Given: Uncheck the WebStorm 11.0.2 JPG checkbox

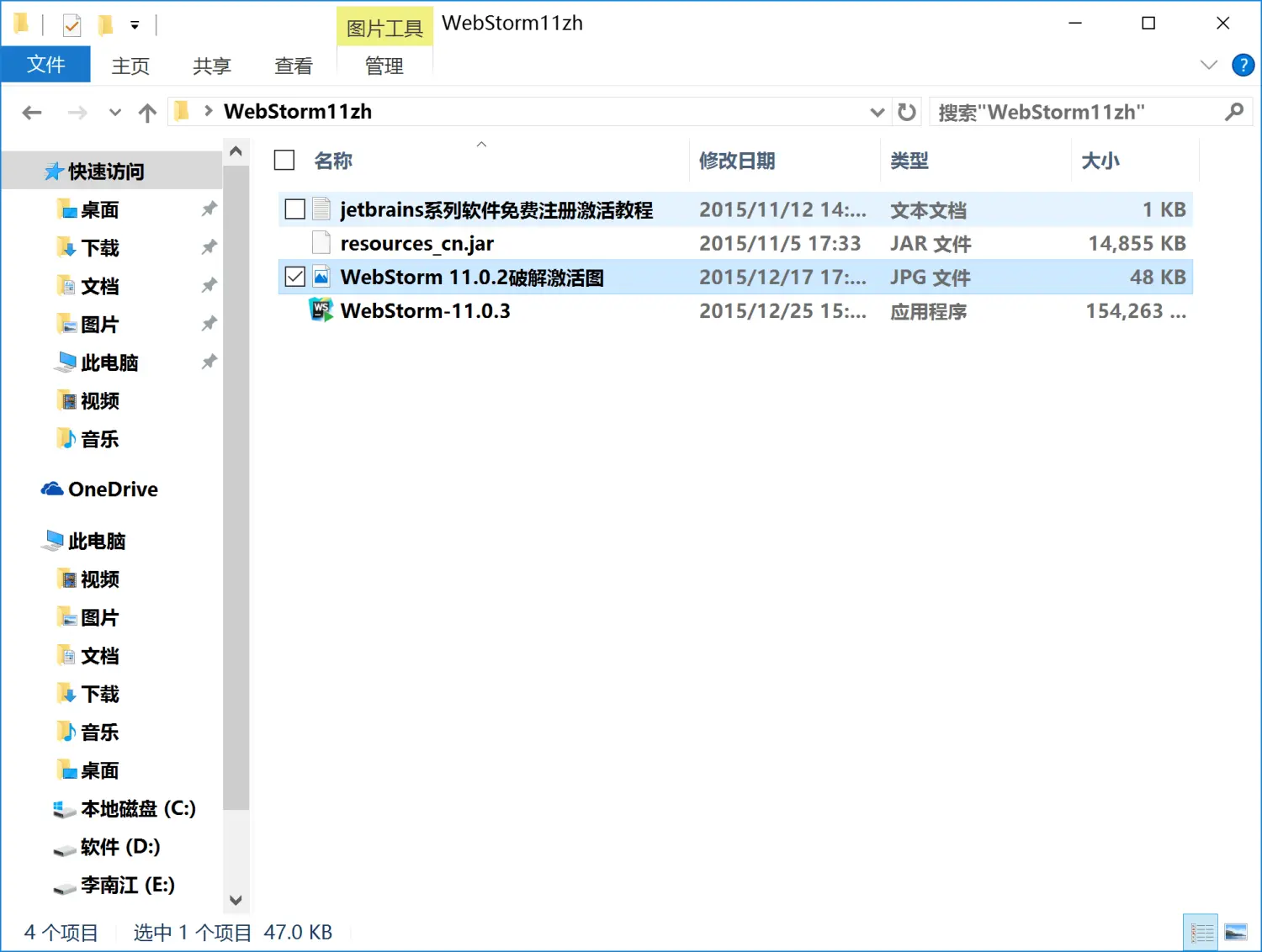Looking at the screenshot, I should [294, 276].
